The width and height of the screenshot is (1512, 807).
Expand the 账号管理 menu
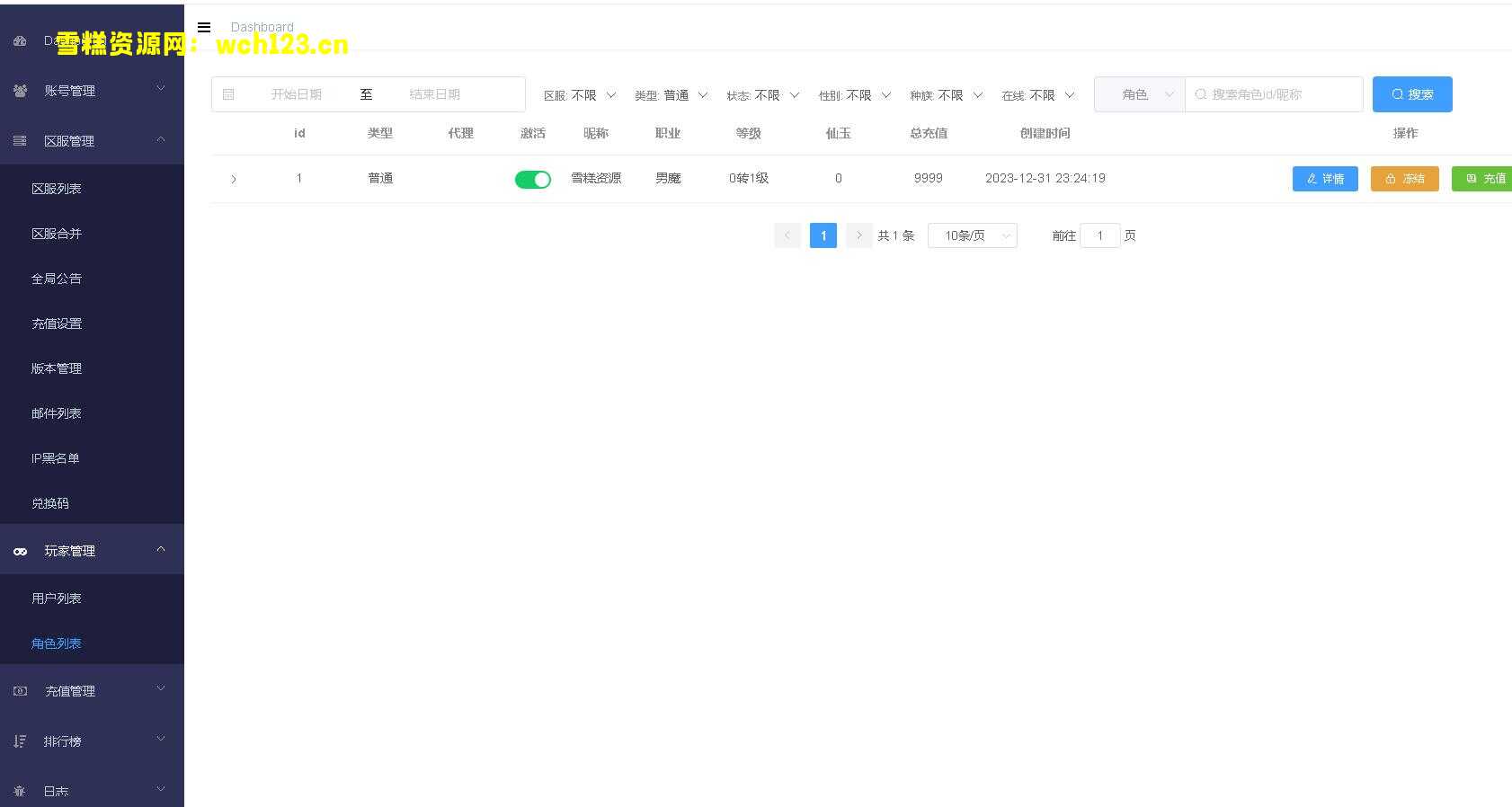pos(92,90)
